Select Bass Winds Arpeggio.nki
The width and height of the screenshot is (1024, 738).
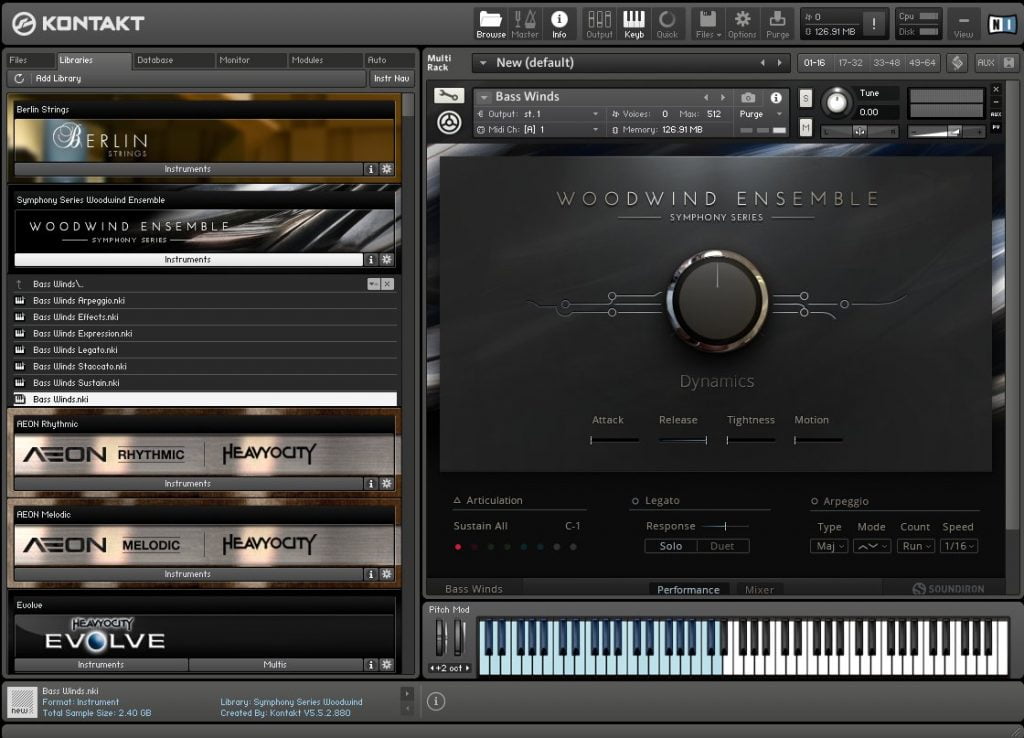click(204, 300)
